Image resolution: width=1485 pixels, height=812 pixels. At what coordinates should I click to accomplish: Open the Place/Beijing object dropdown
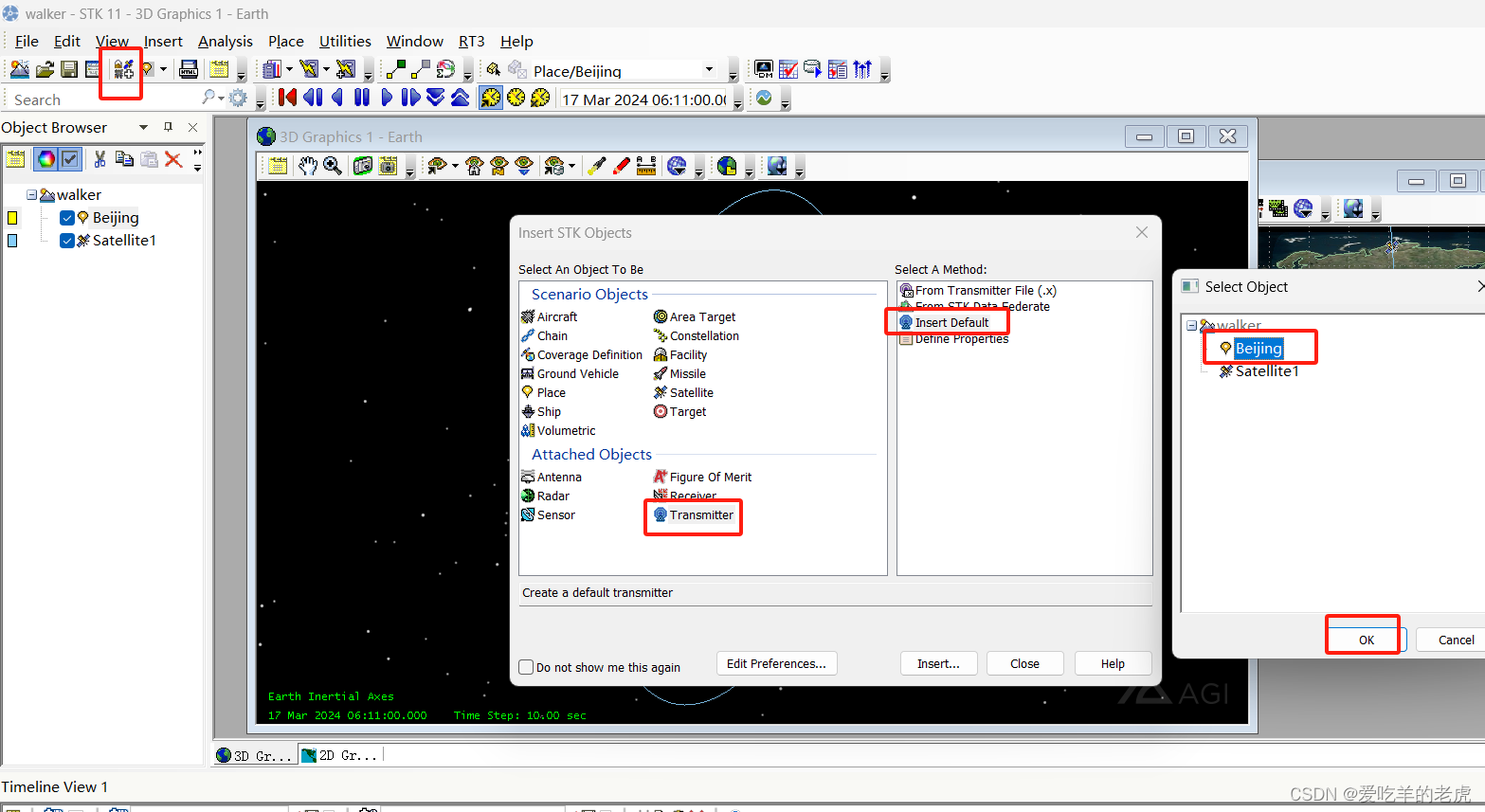point(709,69)
